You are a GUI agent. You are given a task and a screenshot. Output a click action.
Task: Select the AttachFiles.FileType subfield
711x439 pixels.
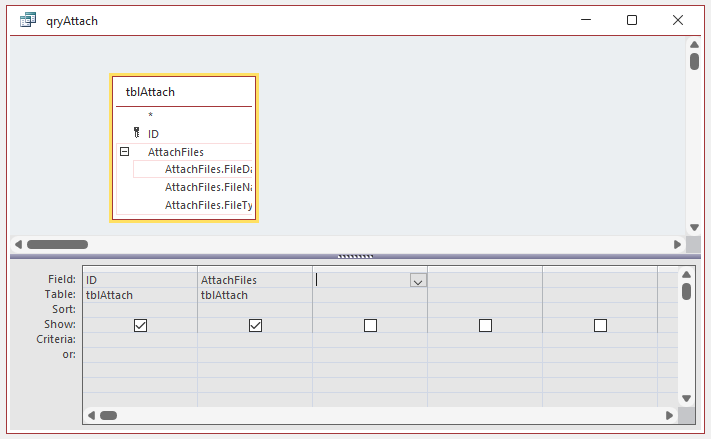(192, 205)
